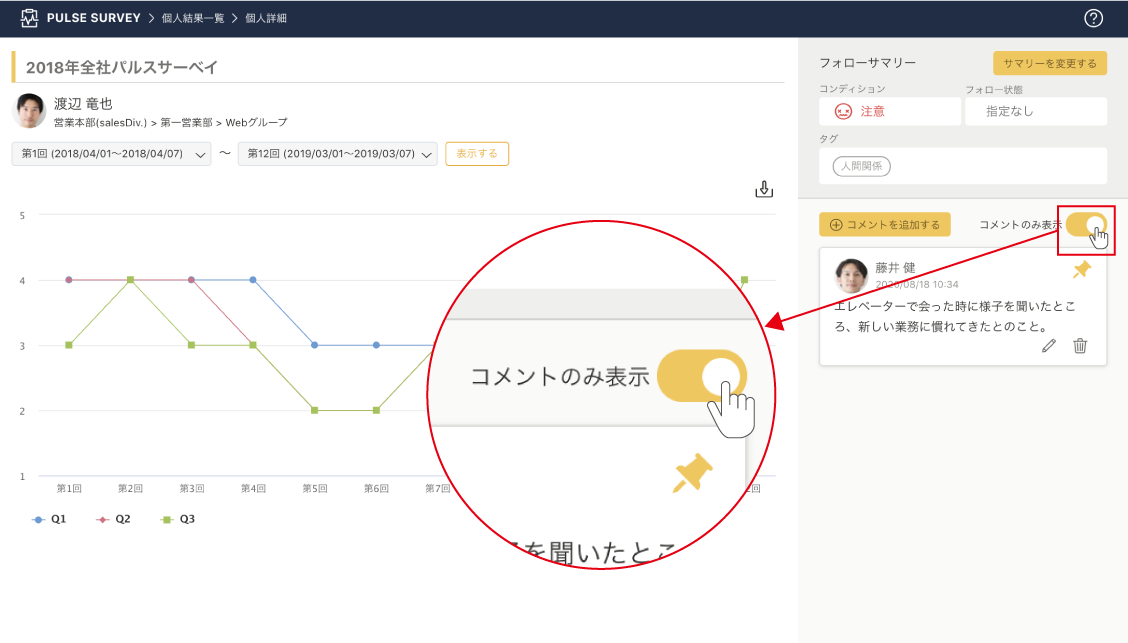Image resolution: width=1128 pixels, height=643 pixels.
Task: Click the pin icon on 藤井 健's comment
Action: pyautogui.click(x=1081, y=270)
